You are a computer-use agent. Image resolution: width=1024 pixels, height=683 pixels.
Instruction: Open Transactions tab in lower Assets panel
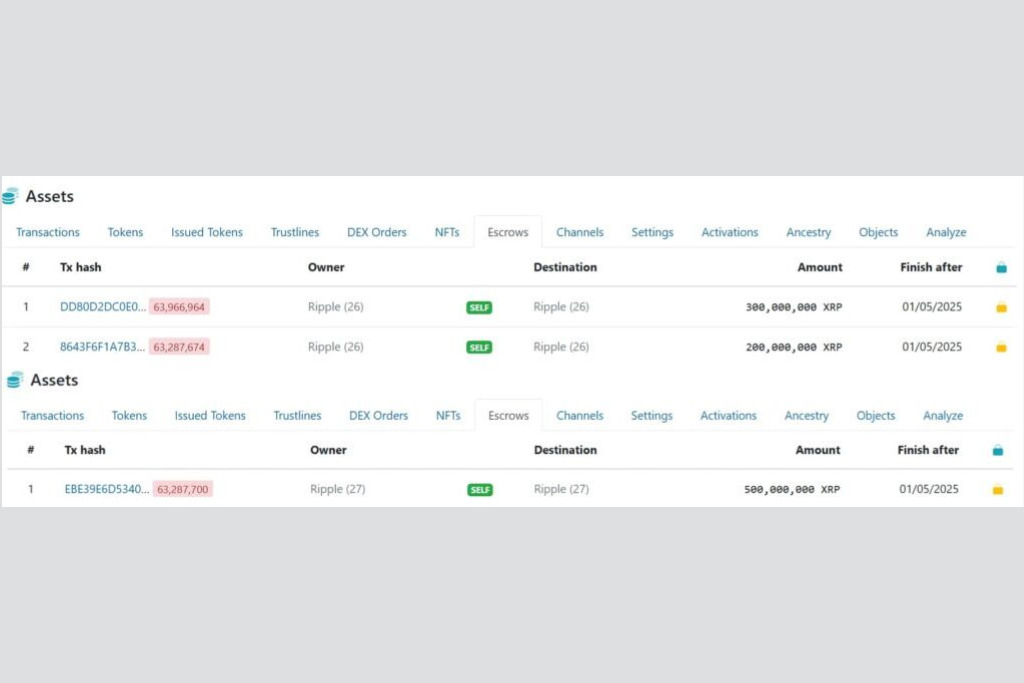point(52,415)
